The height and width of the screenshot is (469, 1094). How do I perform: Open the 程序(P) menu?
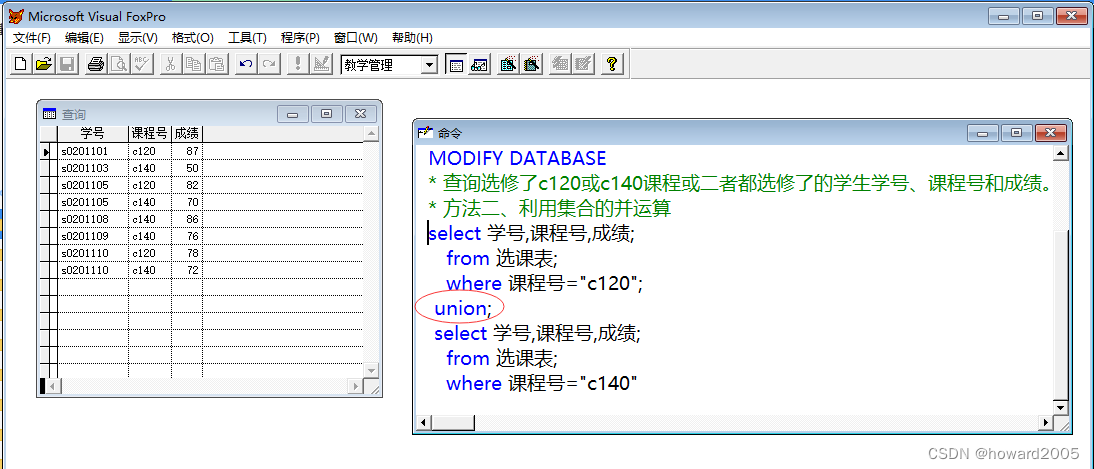(300, 38)
